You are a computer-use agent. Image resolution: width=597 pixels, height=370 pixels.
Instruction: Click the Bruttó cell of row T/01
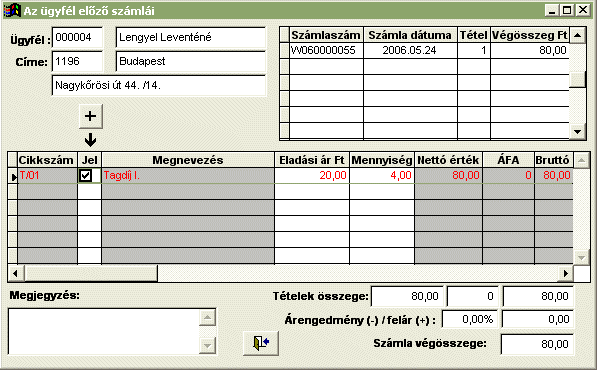click(x=554, y=175)
